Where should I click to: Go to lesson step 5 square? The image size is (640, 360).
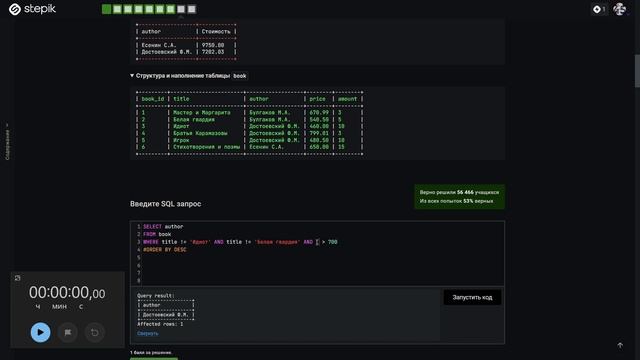[x=149, y=9]
